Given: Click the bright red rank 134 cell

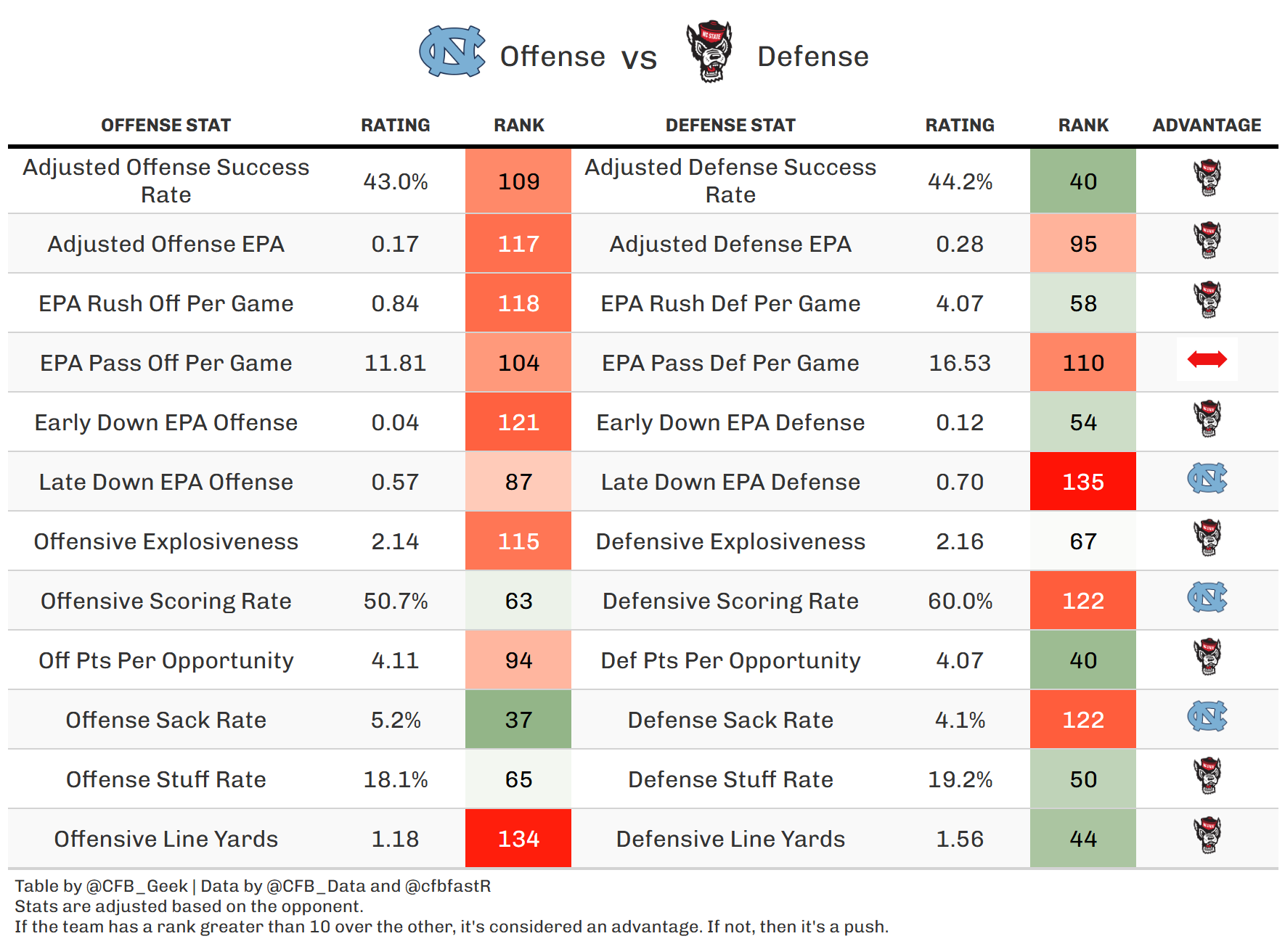Looking at the screenshot, I should tap(518, 839).
